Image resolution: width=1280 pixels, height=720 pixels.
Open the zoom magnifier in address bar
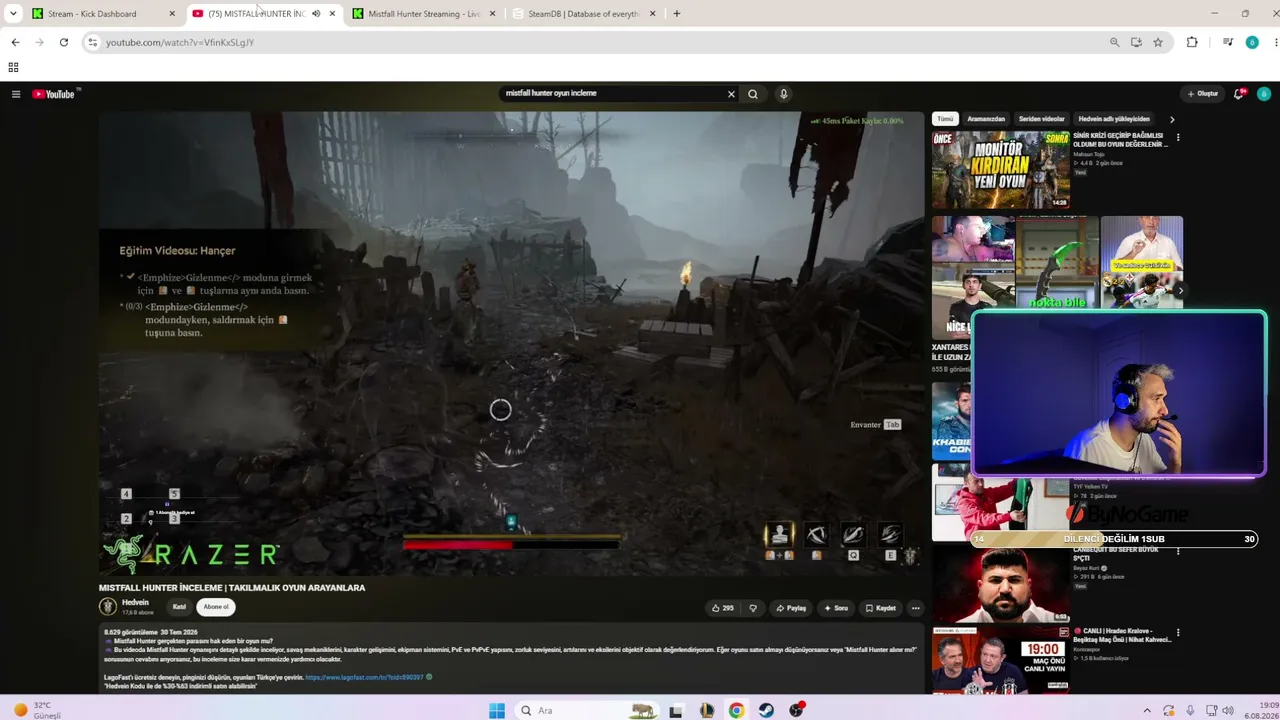pyautogui.click(x=1115, y=42)
